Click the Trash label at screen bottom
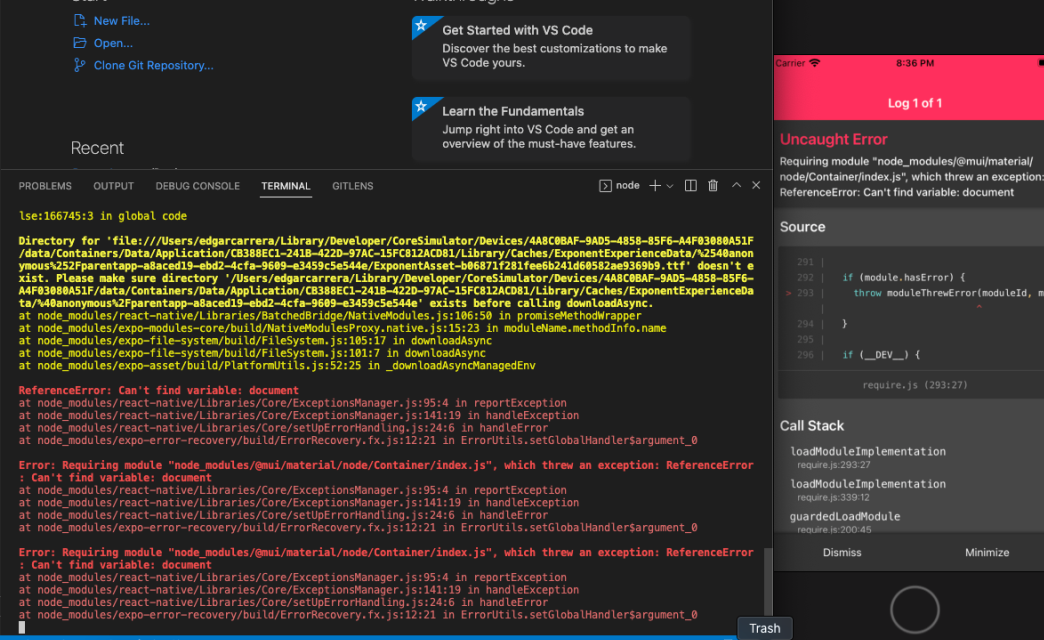The height and width of the screenshot is (640, 1044). click(764, 628)
